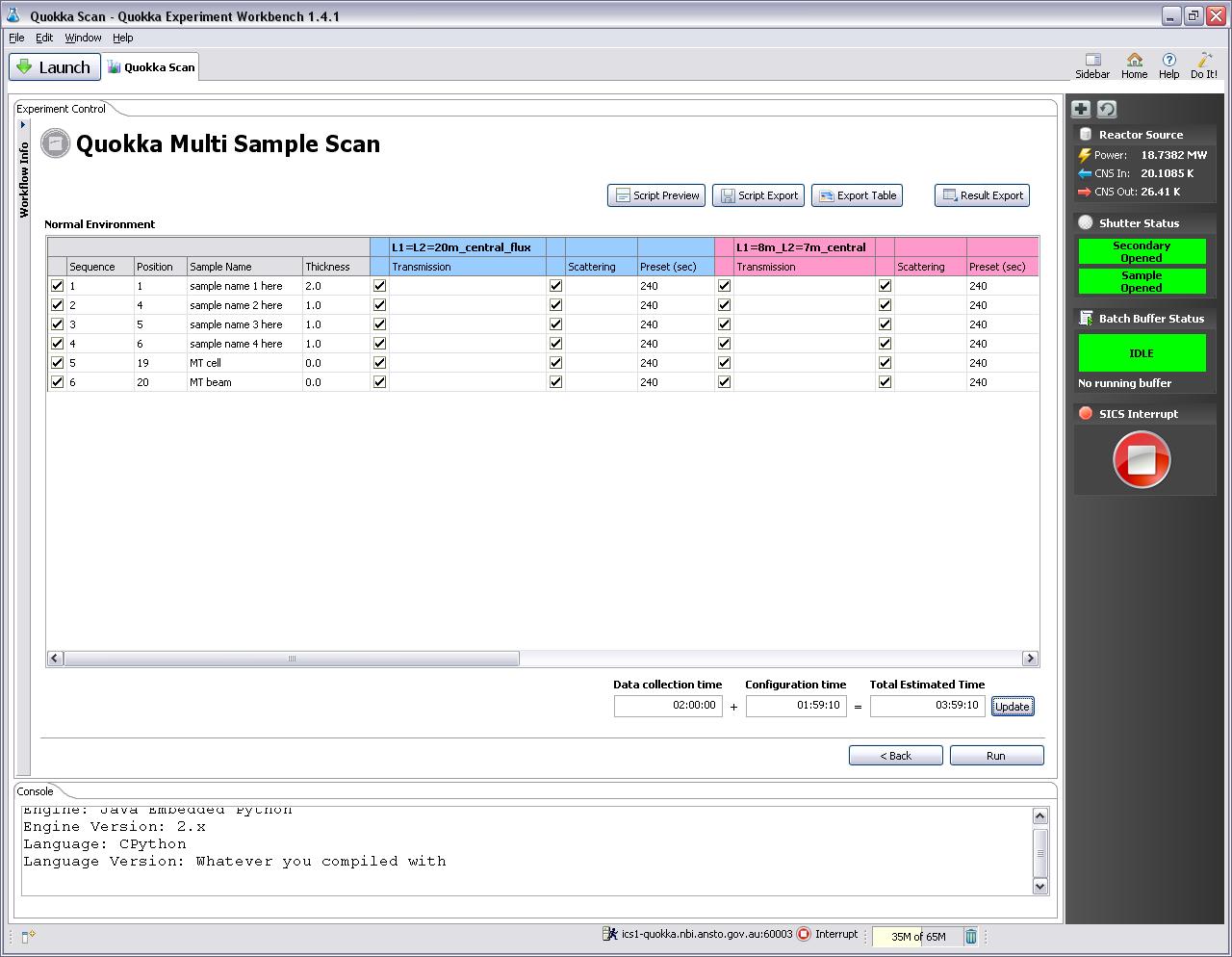Click the refresh icon in sidebar

[x=1107, y=109]
